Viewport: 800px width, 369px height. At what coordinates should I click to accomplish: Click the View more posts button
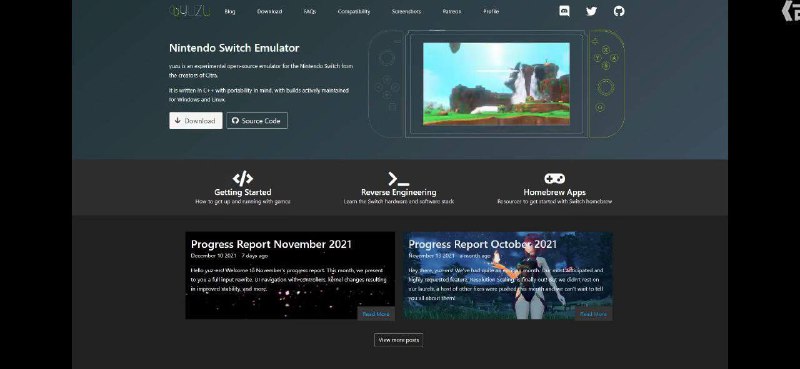click(x=398, y=340)
